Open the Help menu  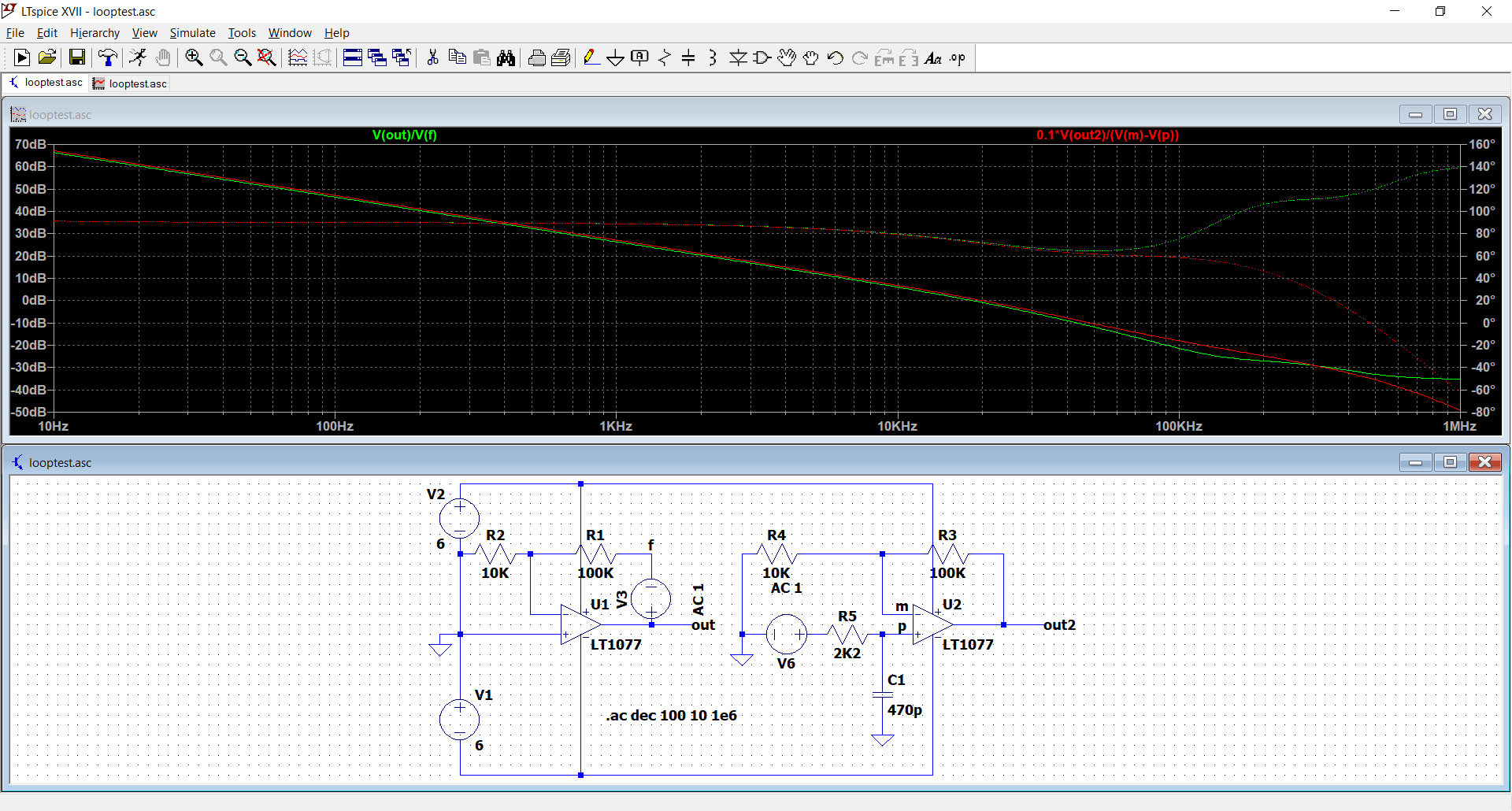(x=336, y=33)
